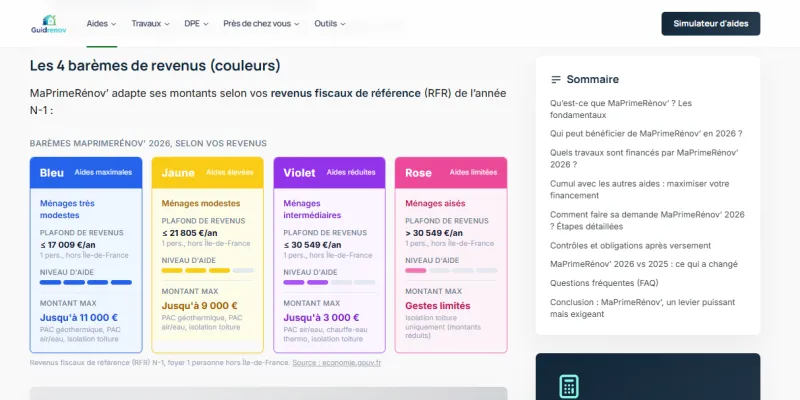The width and height of the screenshot is (800, 400).
Task: Go to MaPrimeRénov' 2026 vs 2025 section
Action: tap(644, 264)
